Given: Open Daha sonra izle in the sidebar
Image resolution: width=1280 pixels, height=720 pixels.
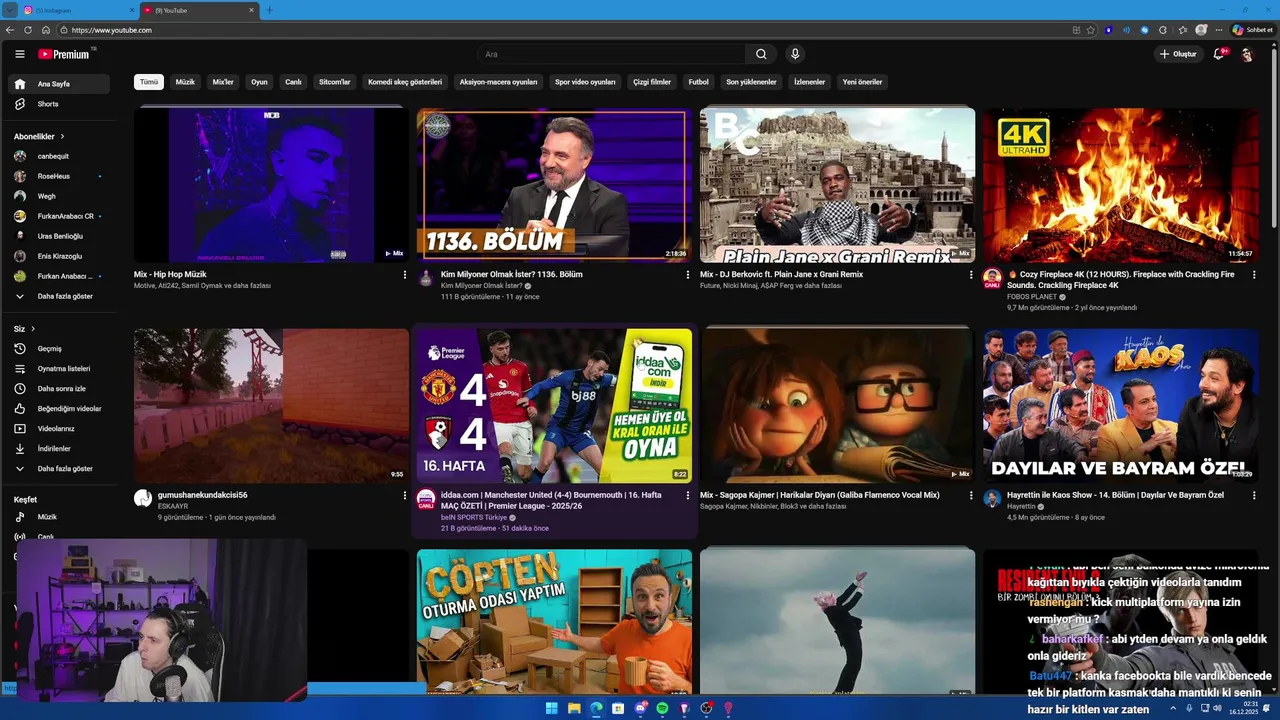Looking at the screenshot, I should click(59, 389).
